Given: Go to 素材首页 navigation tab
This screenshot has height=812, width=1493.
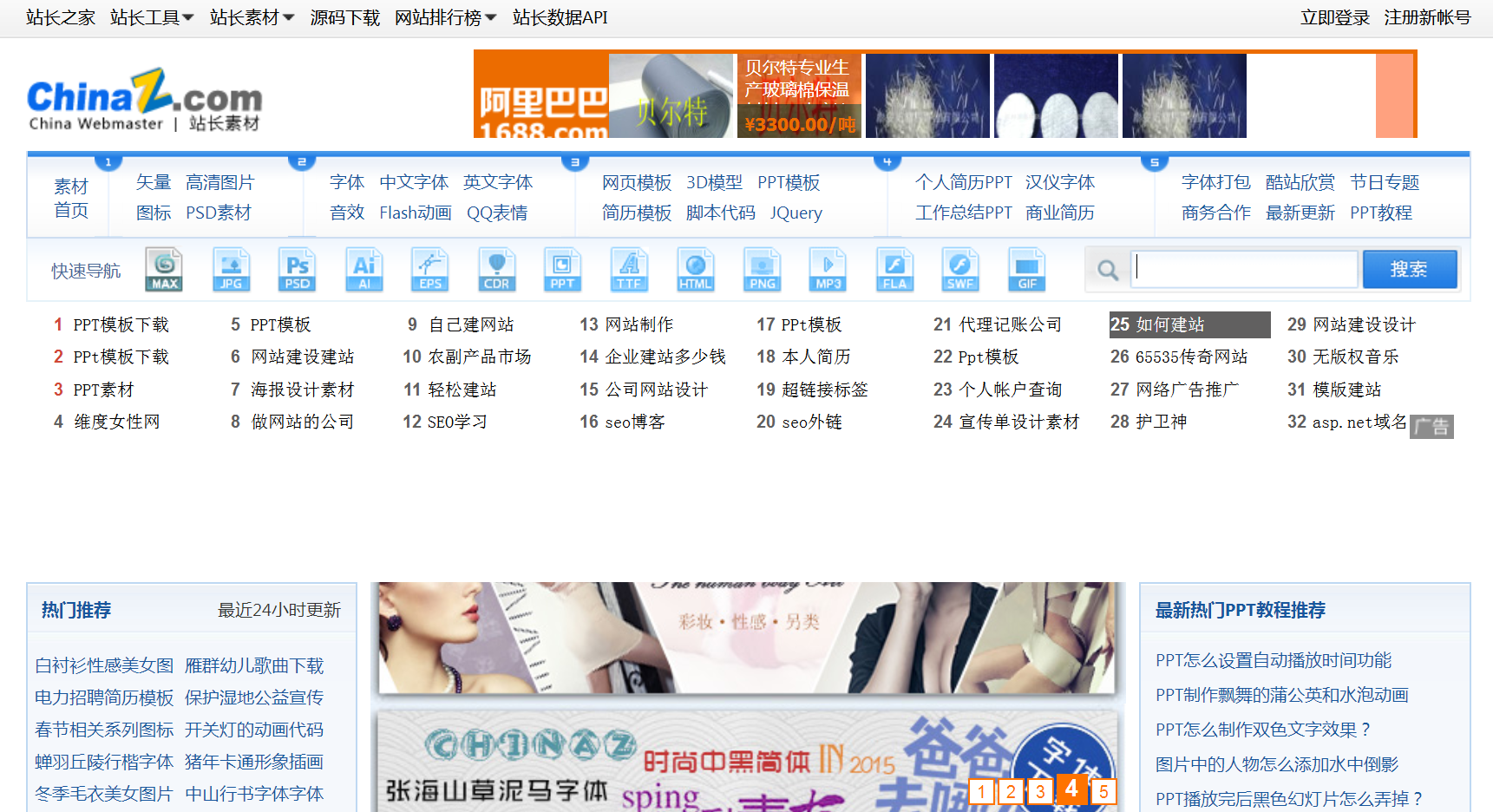Looking at the screenshot, I should click(71, 198).
